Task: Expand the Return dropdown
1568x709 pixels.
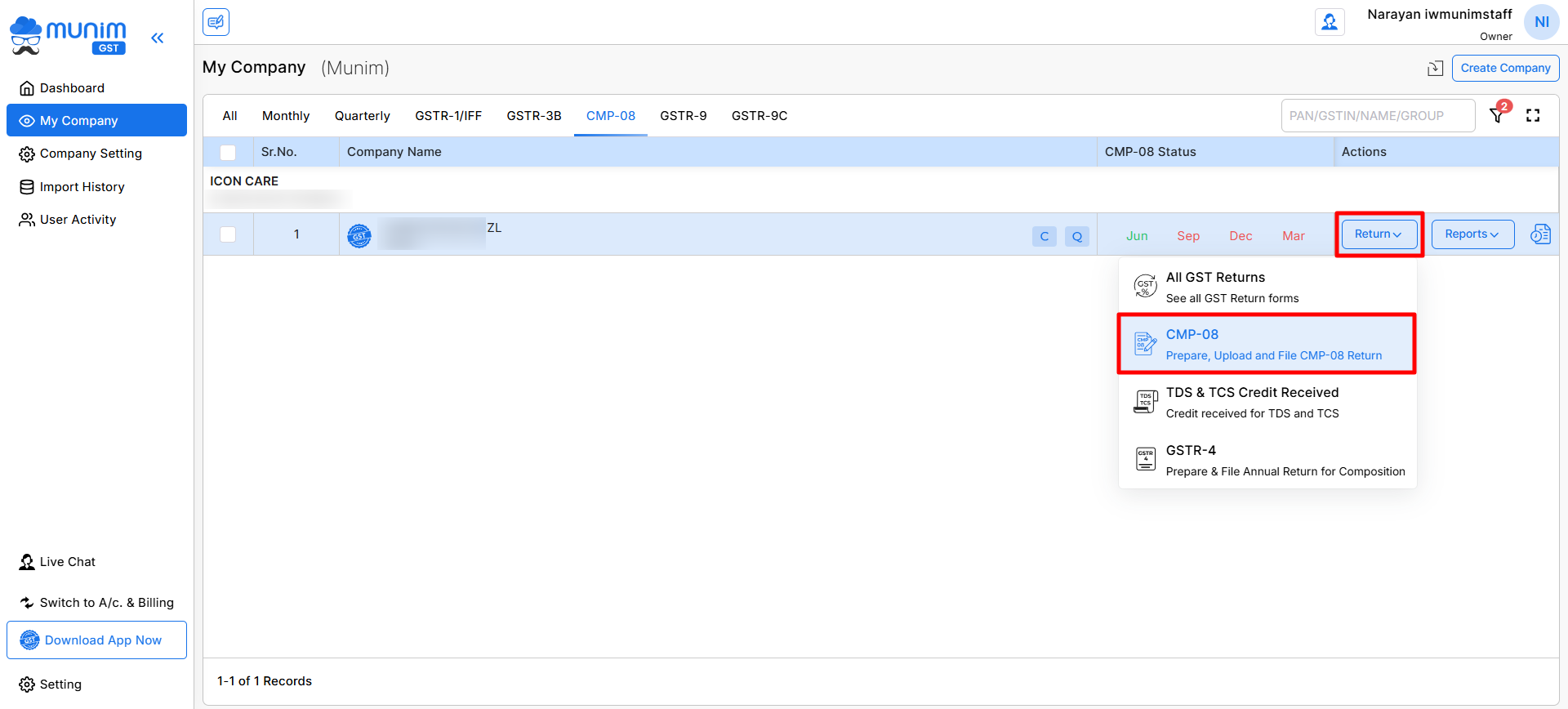Action: 1379,234
